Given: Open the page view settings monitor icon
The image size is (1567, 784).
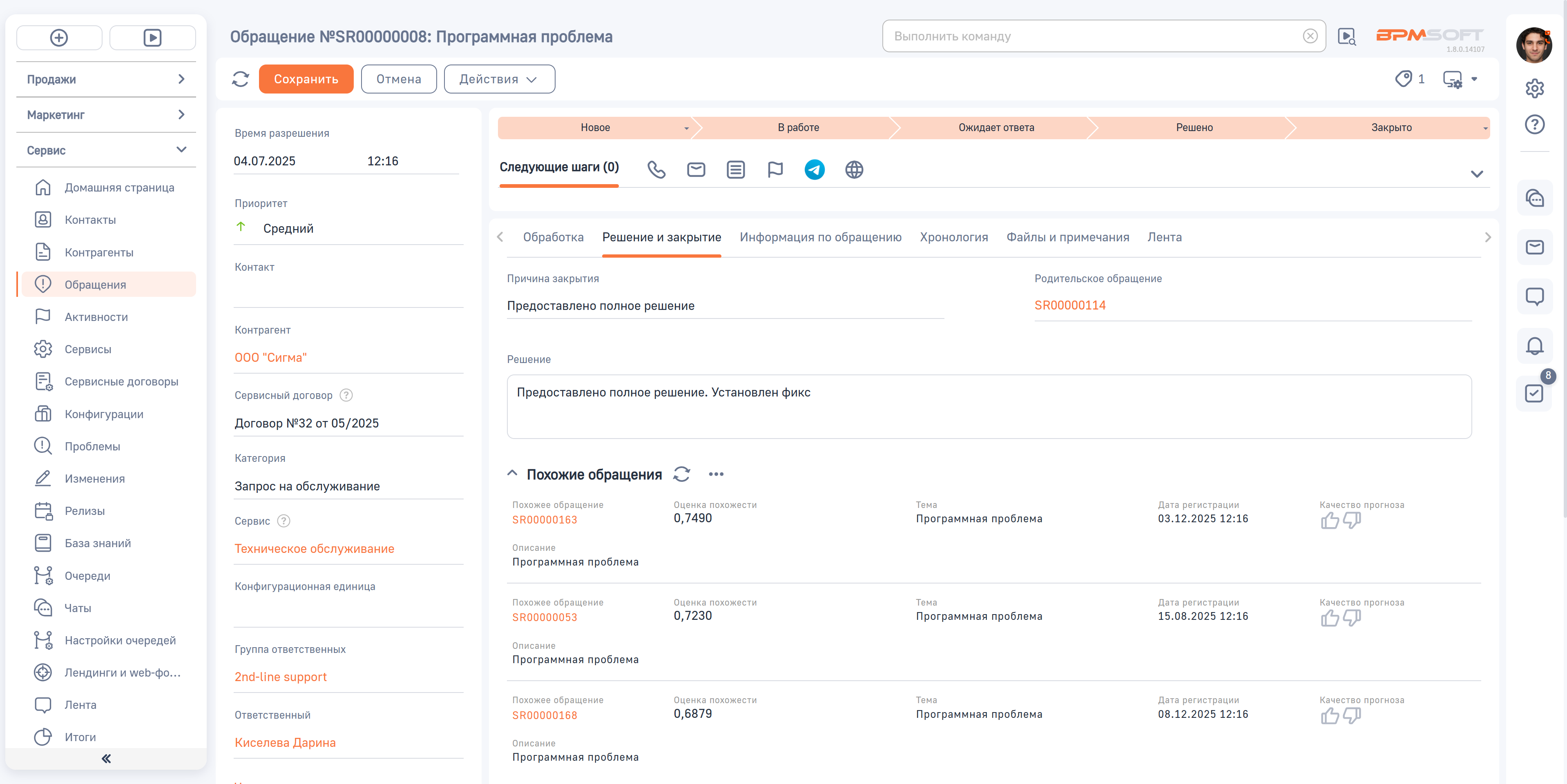Looking at the screenshot, I should point(1453,79).
